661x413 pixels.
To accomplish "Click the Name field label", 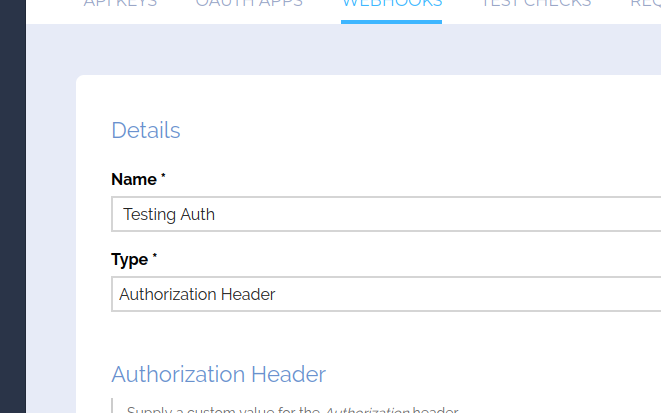I will pos(133,179).
